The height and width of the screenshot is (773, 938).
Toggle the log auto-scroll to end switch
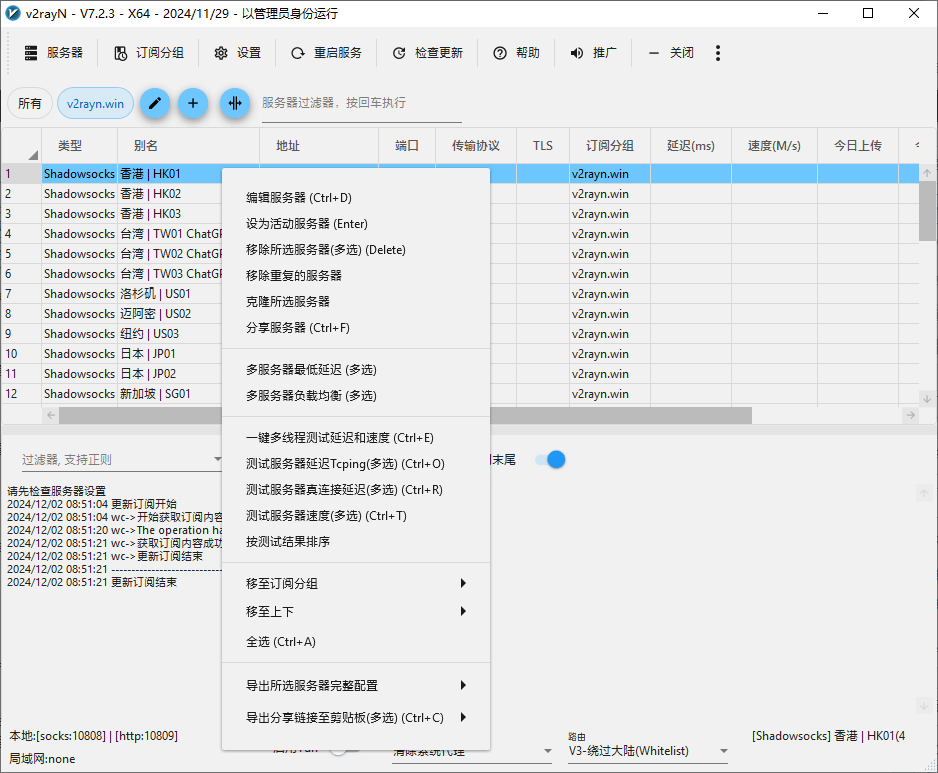(x=550, y=459)
